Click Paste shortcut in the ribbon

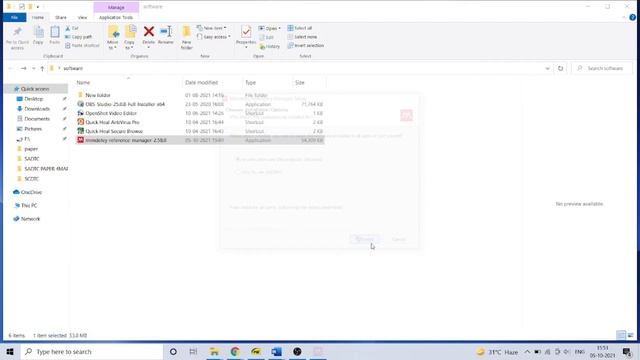pos(82,45)
